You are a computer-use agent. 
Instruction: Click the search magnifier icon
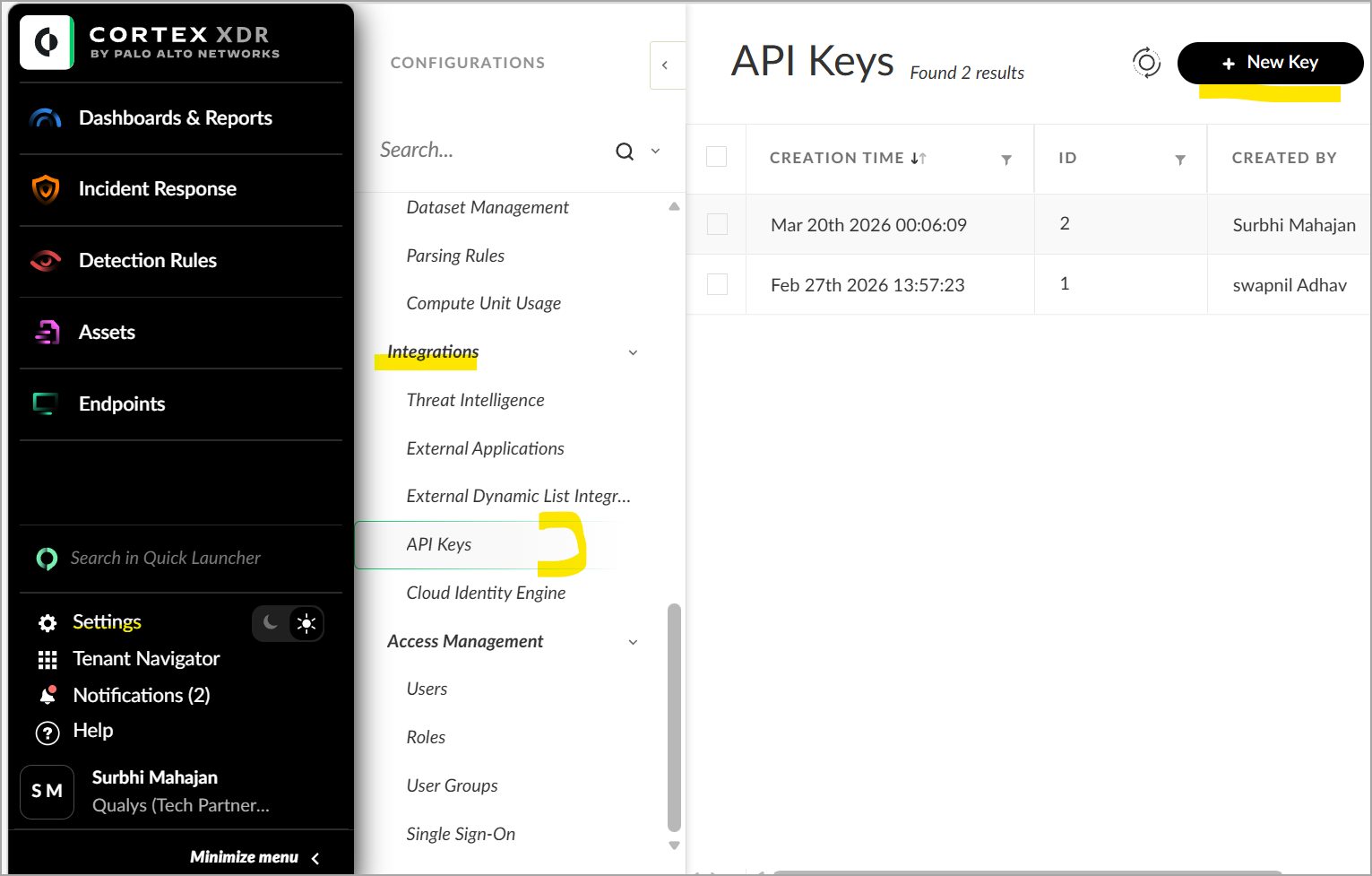pyautogui.click(x=625, y=152)
